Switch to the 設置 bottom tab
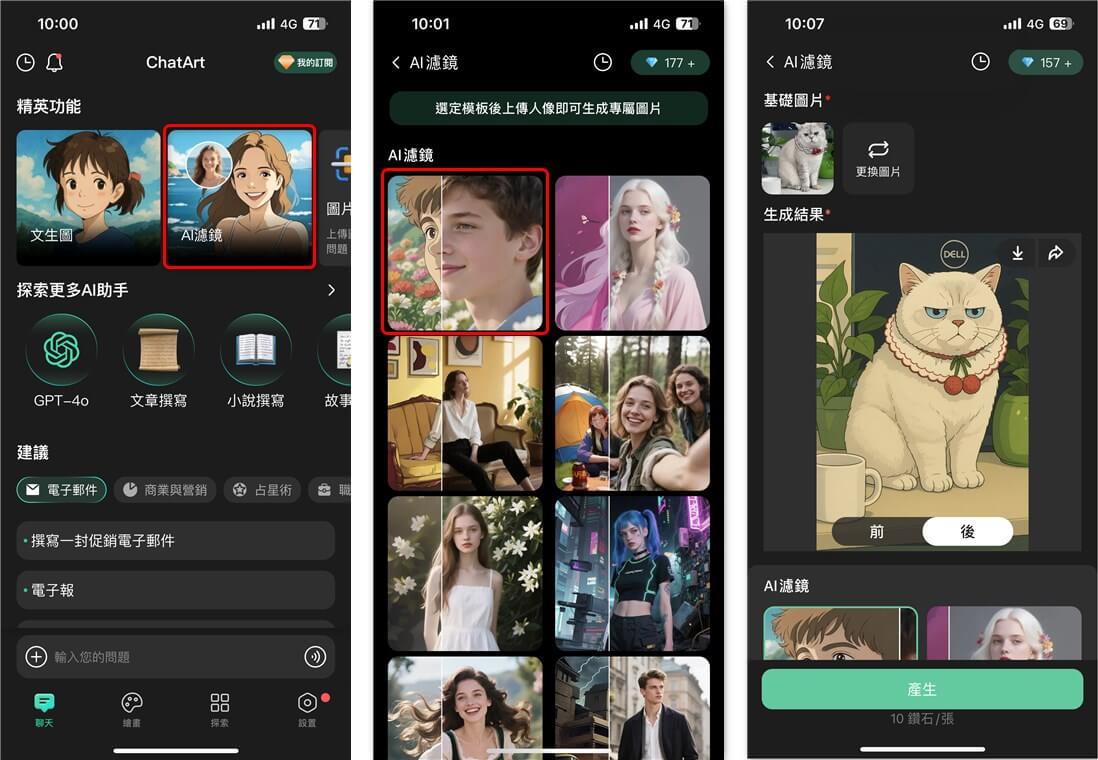1098x760 pixels. coord(308,709)
